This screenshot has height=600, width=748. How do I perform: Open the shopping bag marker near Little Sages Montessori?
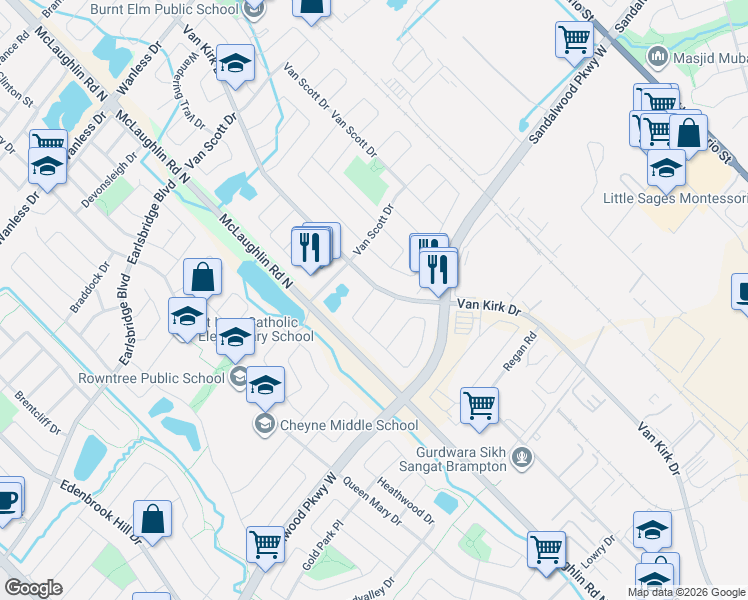(688, 135)
